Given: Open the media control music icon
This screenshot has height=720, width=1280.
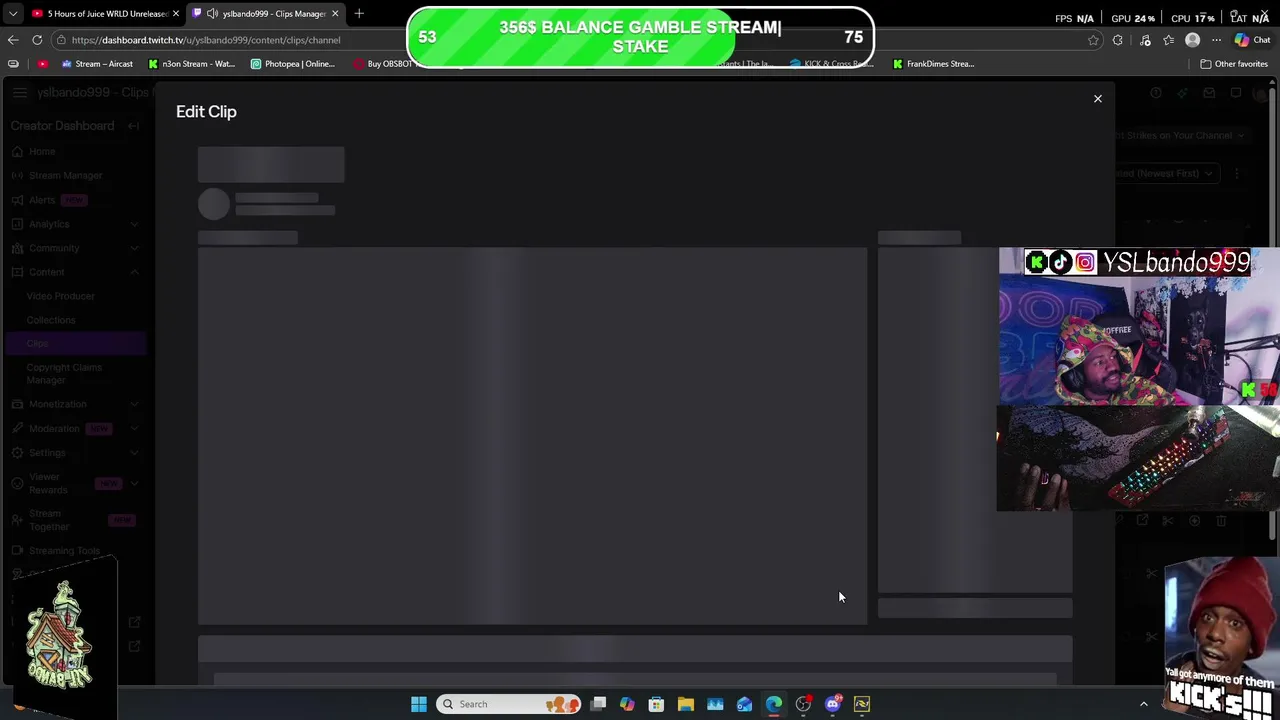Looking at the screenshot, I should 1145,40.
